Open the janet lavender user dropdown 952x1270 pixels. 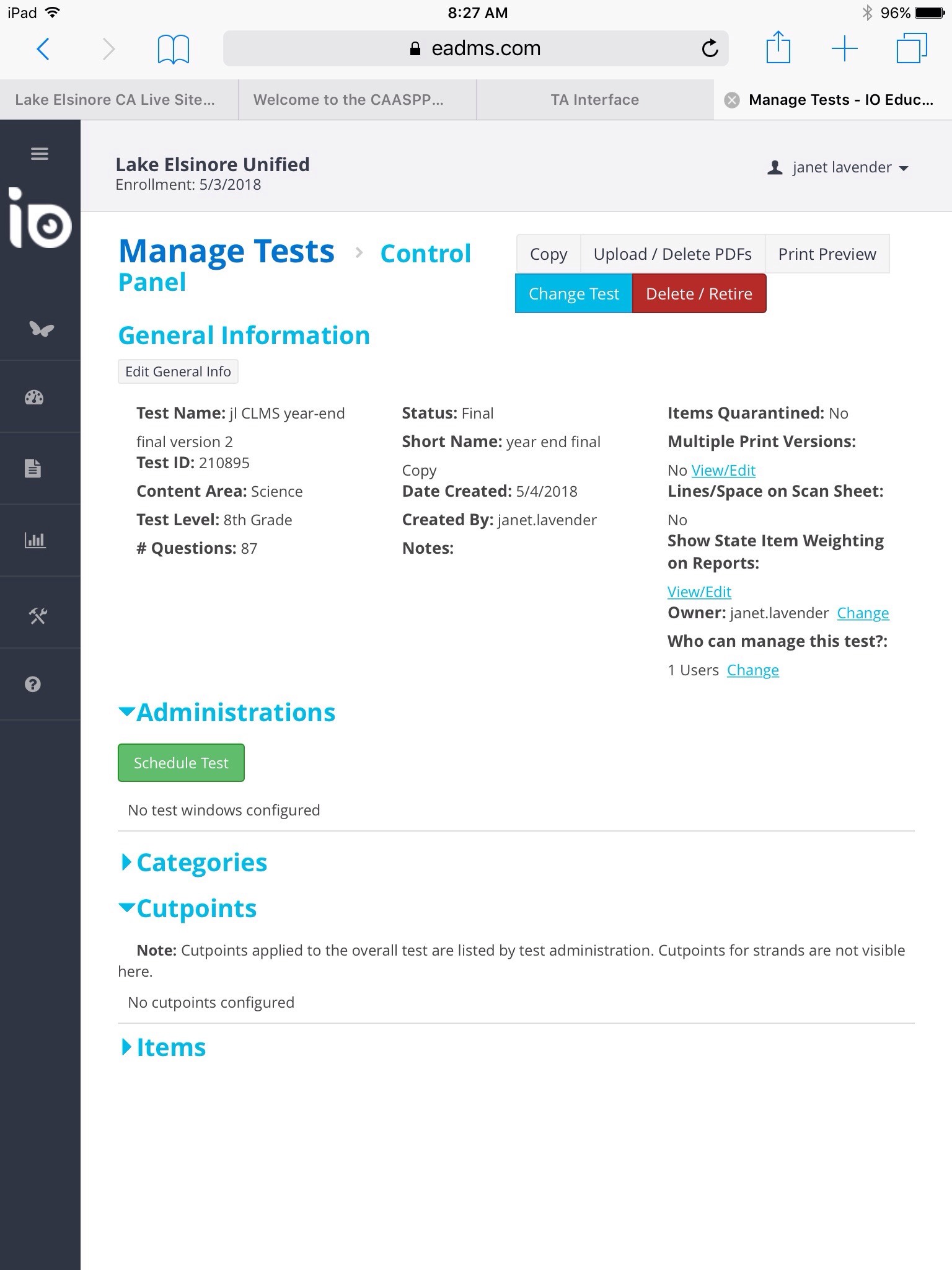click(x=839, y=167)
